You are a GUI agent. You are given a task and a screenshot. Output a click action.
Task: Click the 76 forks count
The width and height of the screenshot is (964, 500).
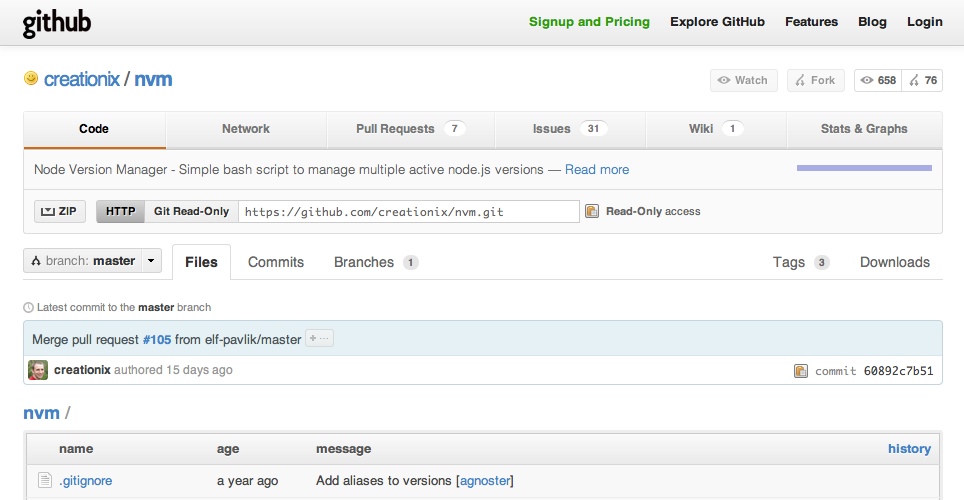[923, 81]
